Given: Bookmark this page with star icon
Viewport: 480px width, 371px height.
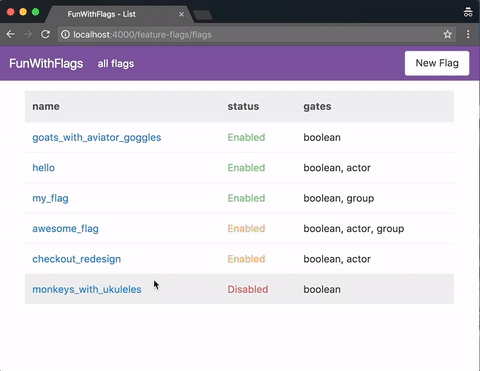Looking at the screenshot, I should pos(447,34).
